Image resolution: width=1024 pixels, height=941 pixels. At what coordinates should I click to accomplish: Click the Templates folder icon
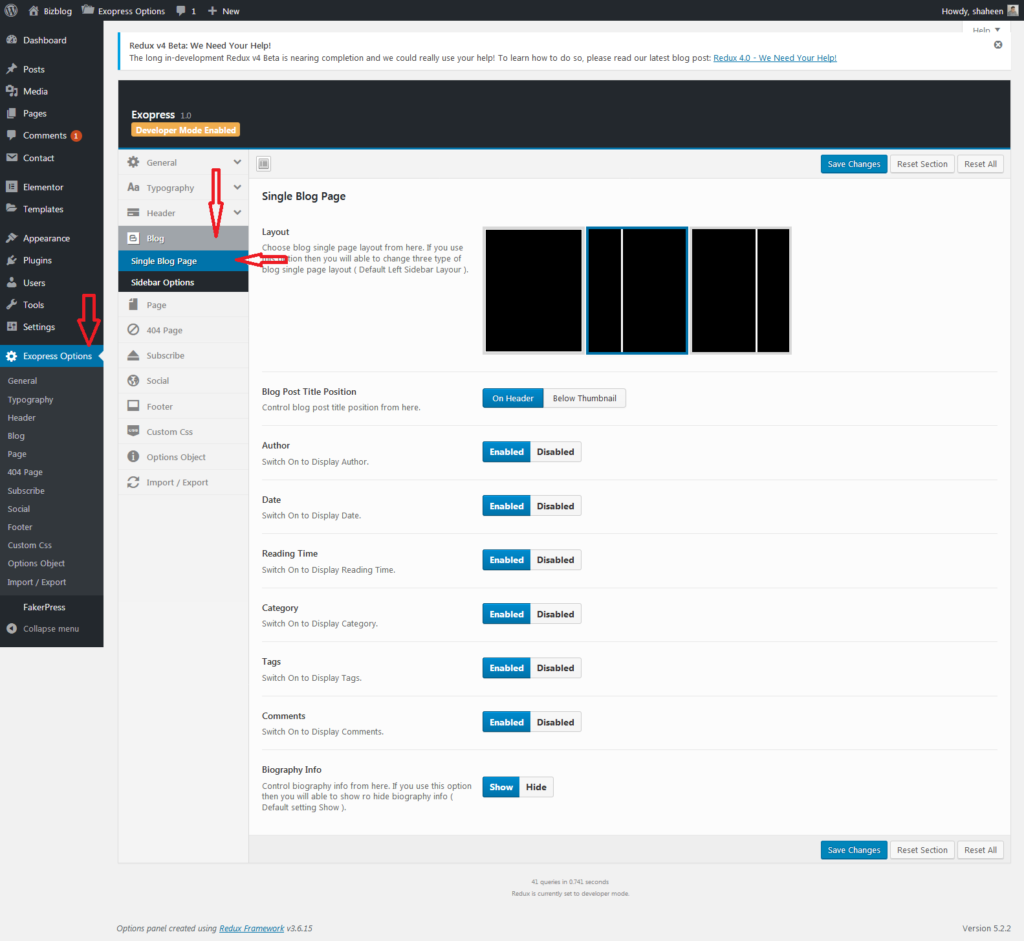[12, 209]
